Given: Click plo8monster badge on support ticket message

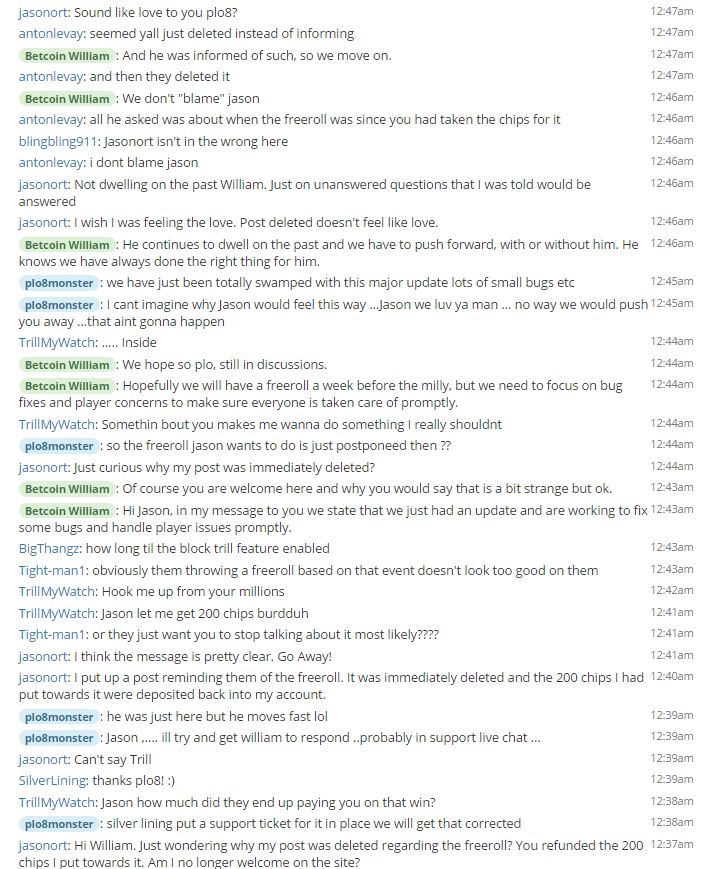Looking at the screenshot, I should point(59,824).
